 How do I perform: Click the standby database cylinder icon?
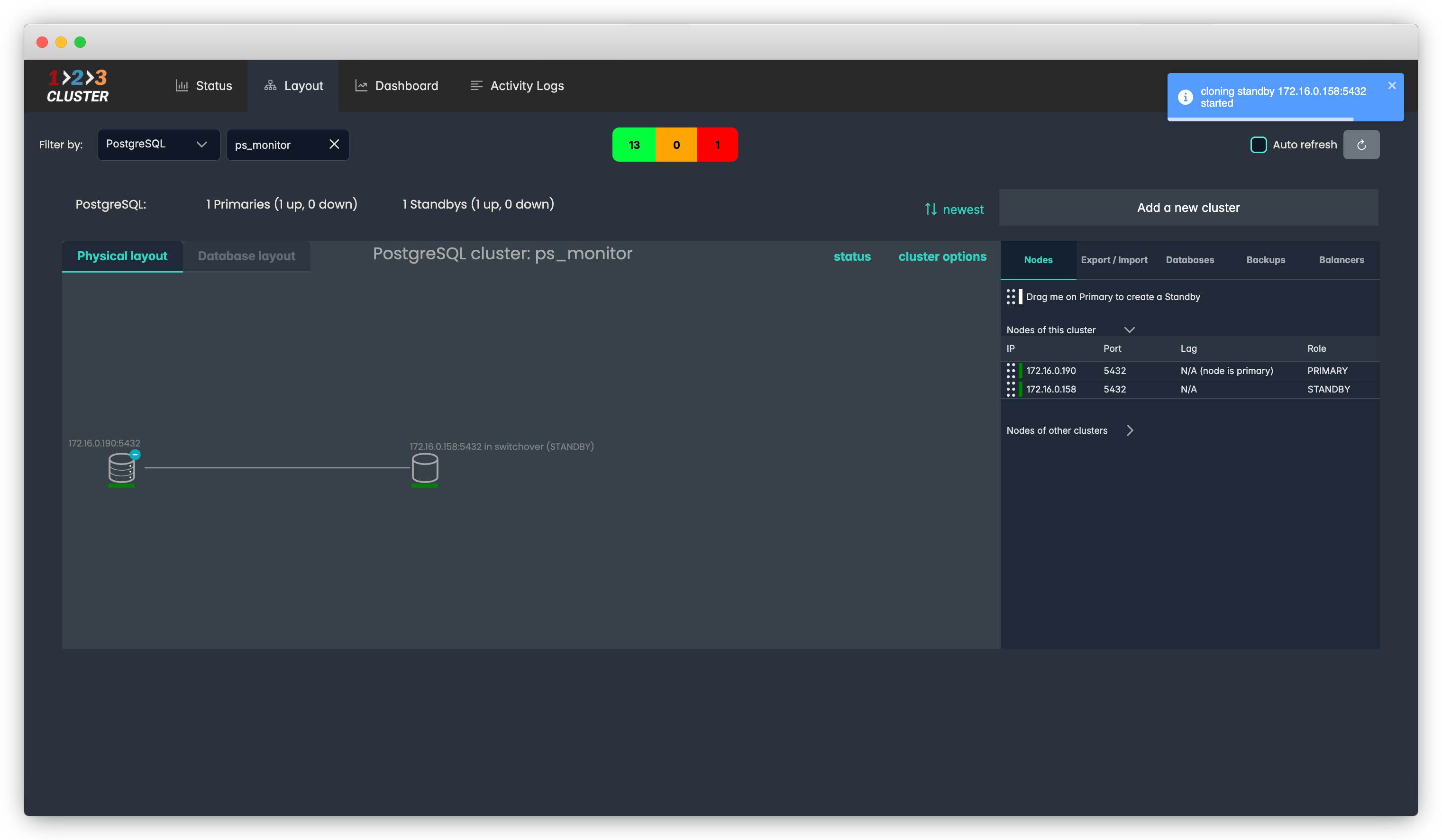coord(425,468)
